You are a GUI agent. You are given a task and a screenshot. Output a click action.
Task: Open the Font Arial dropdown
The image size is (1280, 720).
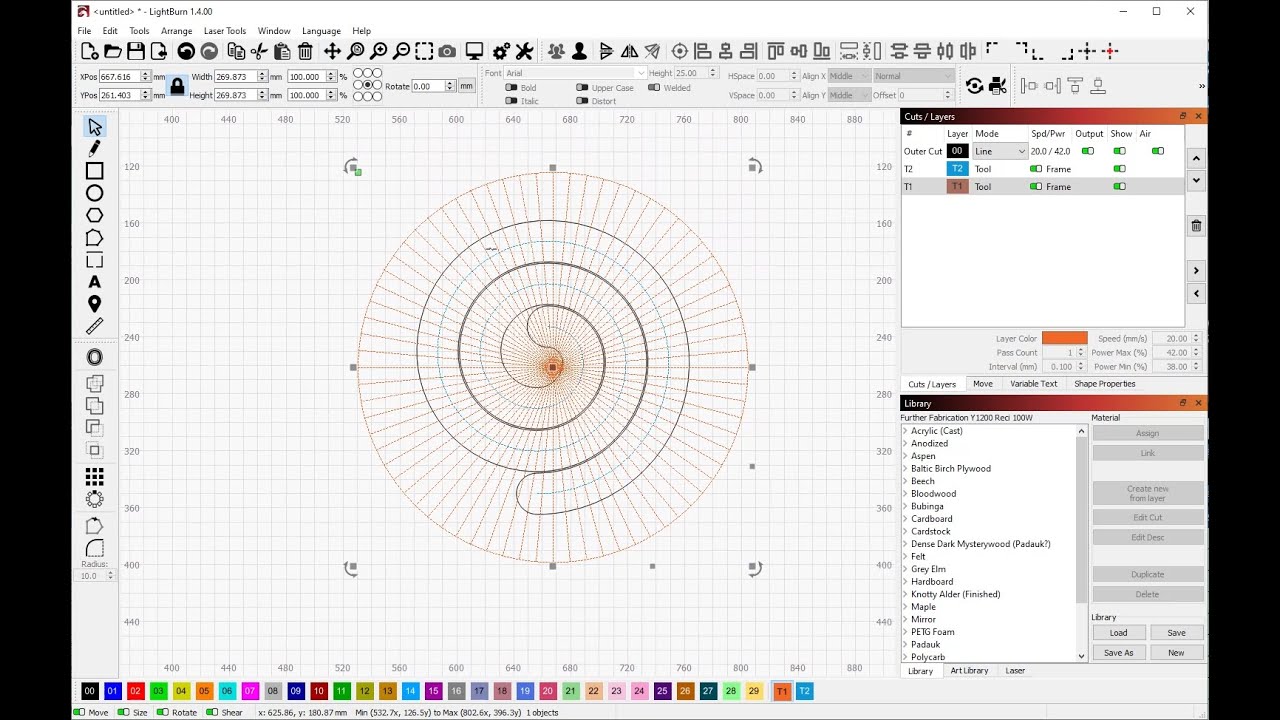(x=575, y=73)
